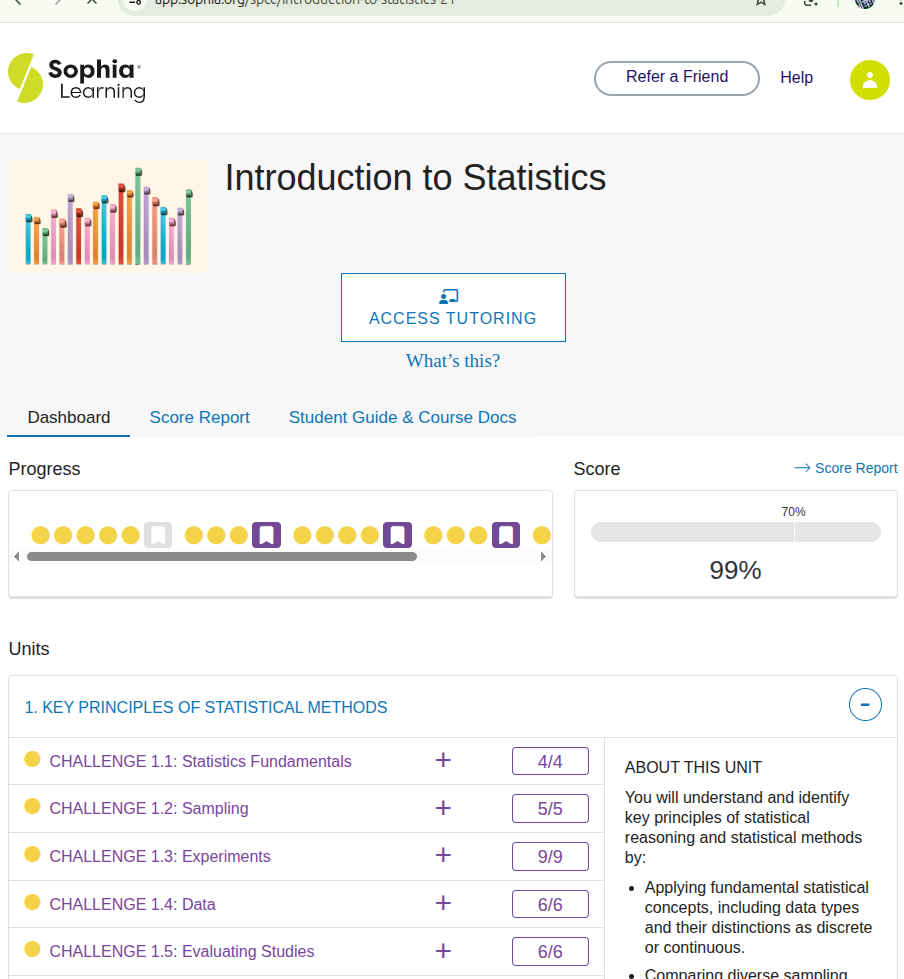Viewport: 904px width, 979px height.
Task: Click the ACCESS TUTORING button
Action: coord(453,307)
